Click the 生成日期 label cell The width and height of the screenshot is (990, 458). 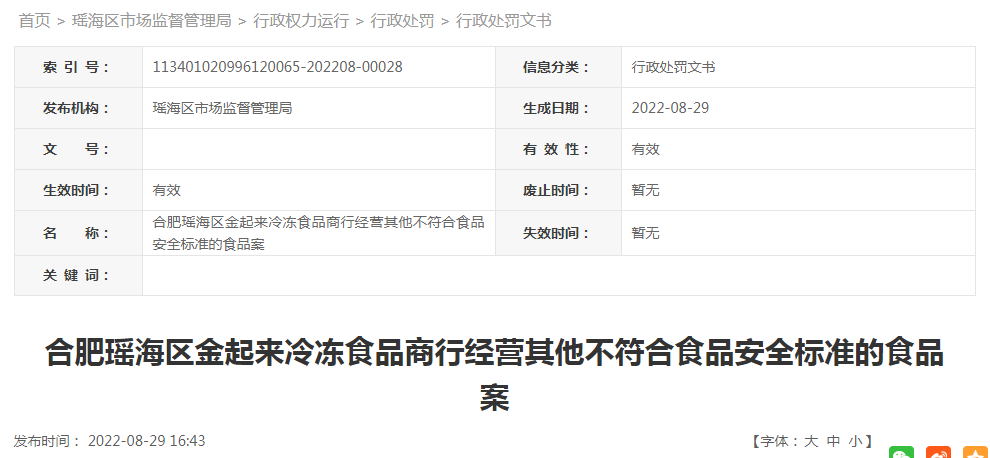[x=558, y=108]
